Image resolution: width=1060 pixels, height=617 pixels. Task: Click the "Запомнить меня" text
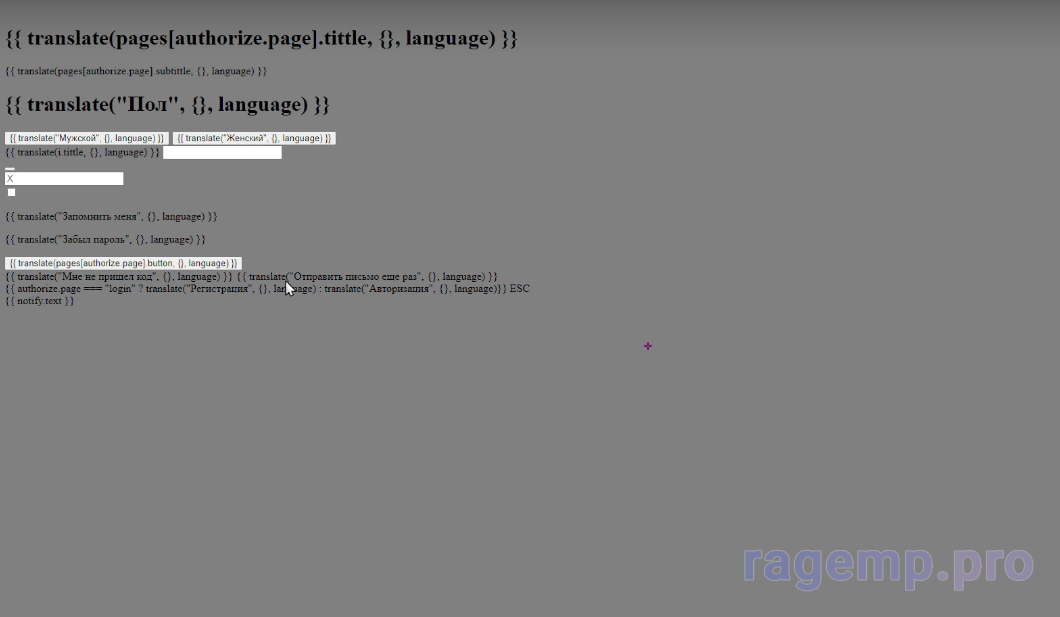[111, 216]
